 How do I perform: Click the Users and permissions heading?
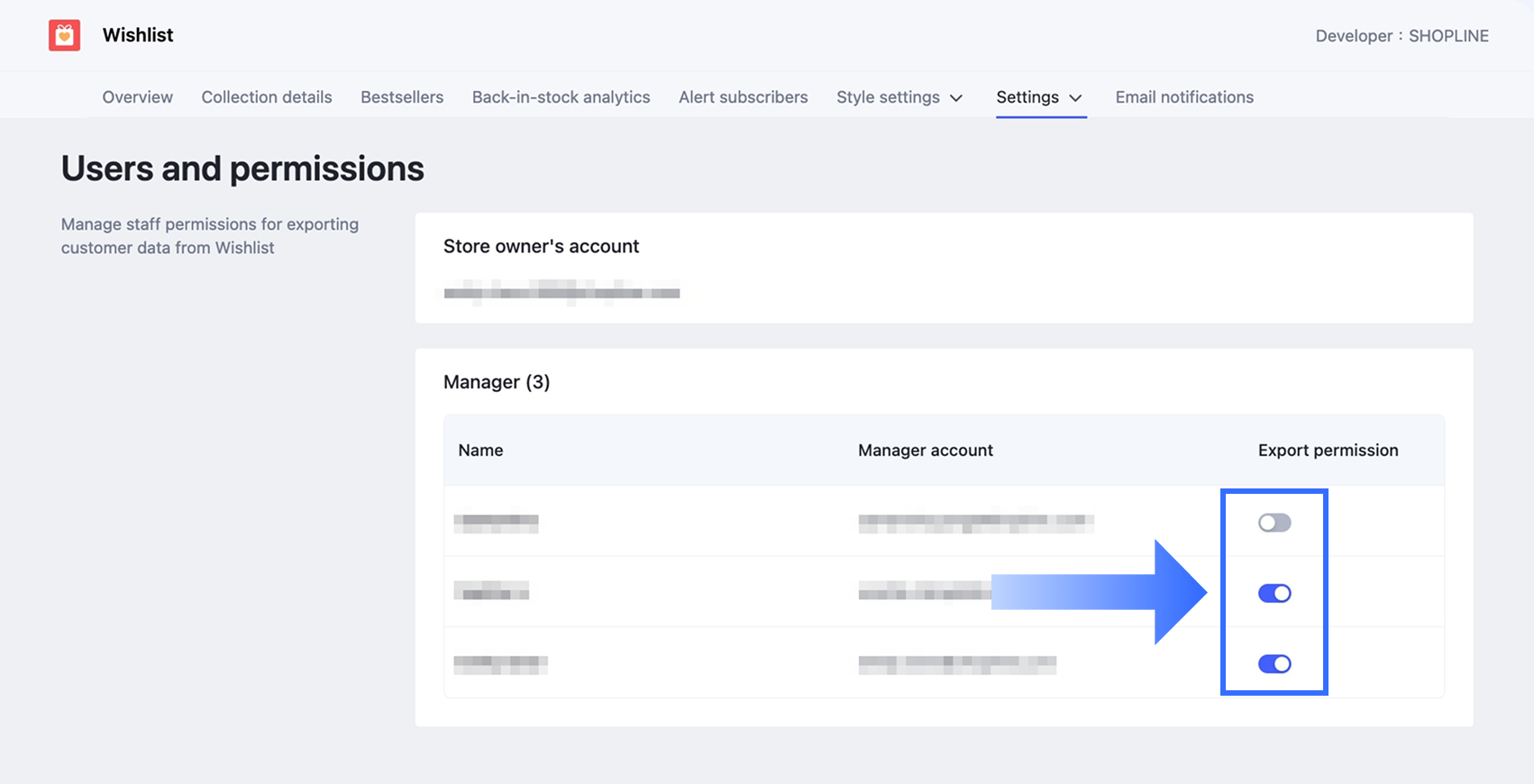[x=242, y=169]
